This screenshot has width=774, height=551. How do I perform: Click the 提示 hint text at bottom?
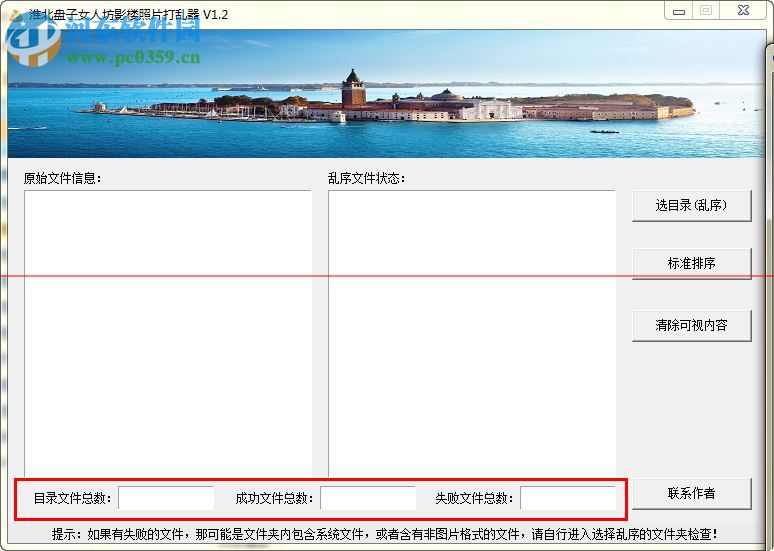[x=385, y=534]
